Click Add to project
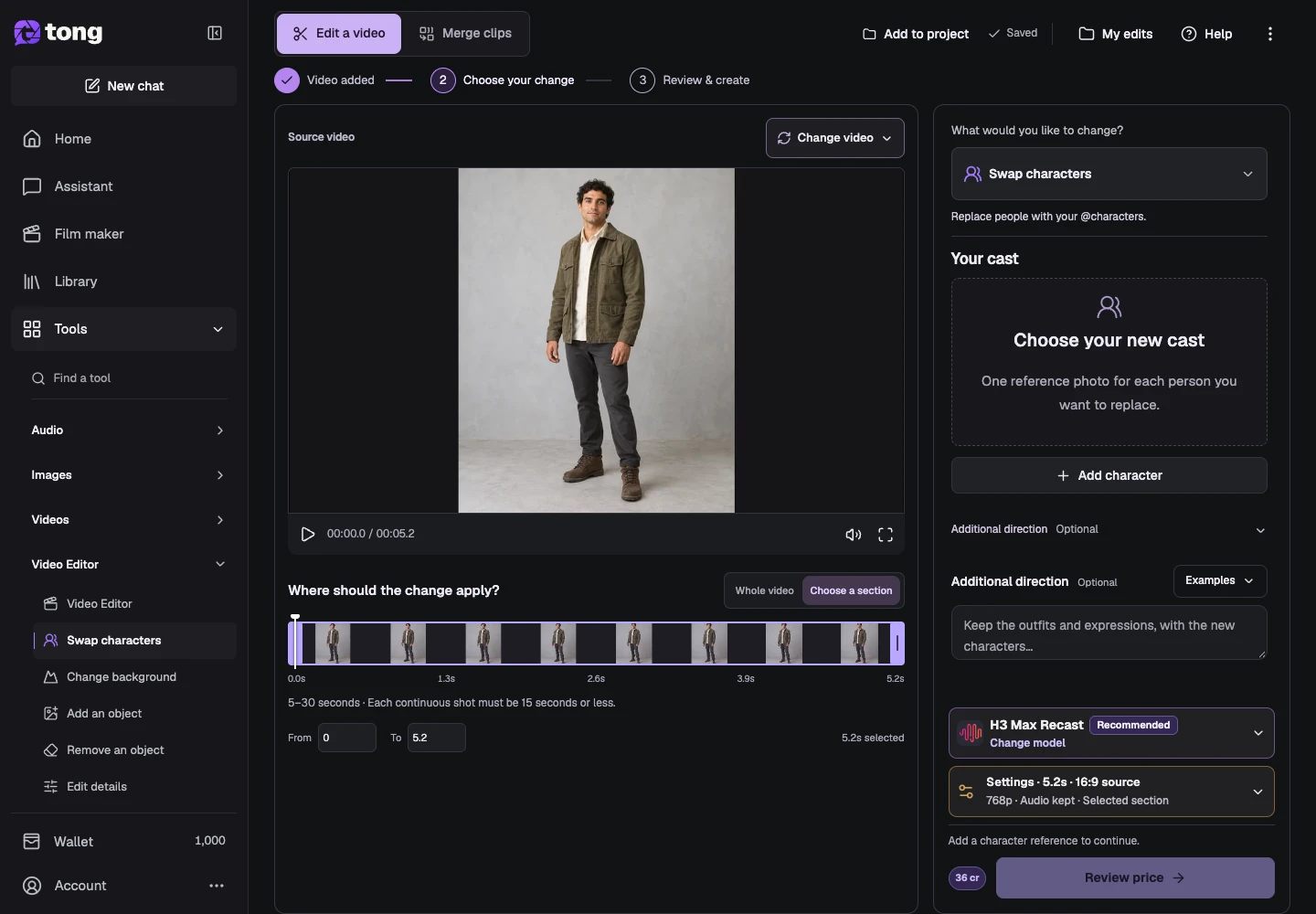The height and width of the screenshot is (914, 1316). coord(916,34)
